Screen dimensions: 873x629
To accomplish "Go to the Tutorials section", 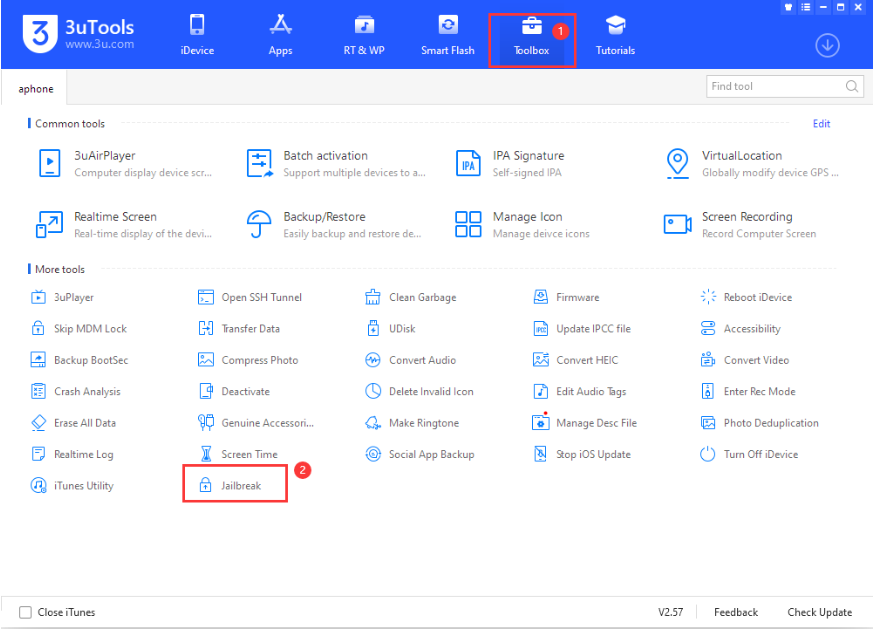I will point(615,34).
